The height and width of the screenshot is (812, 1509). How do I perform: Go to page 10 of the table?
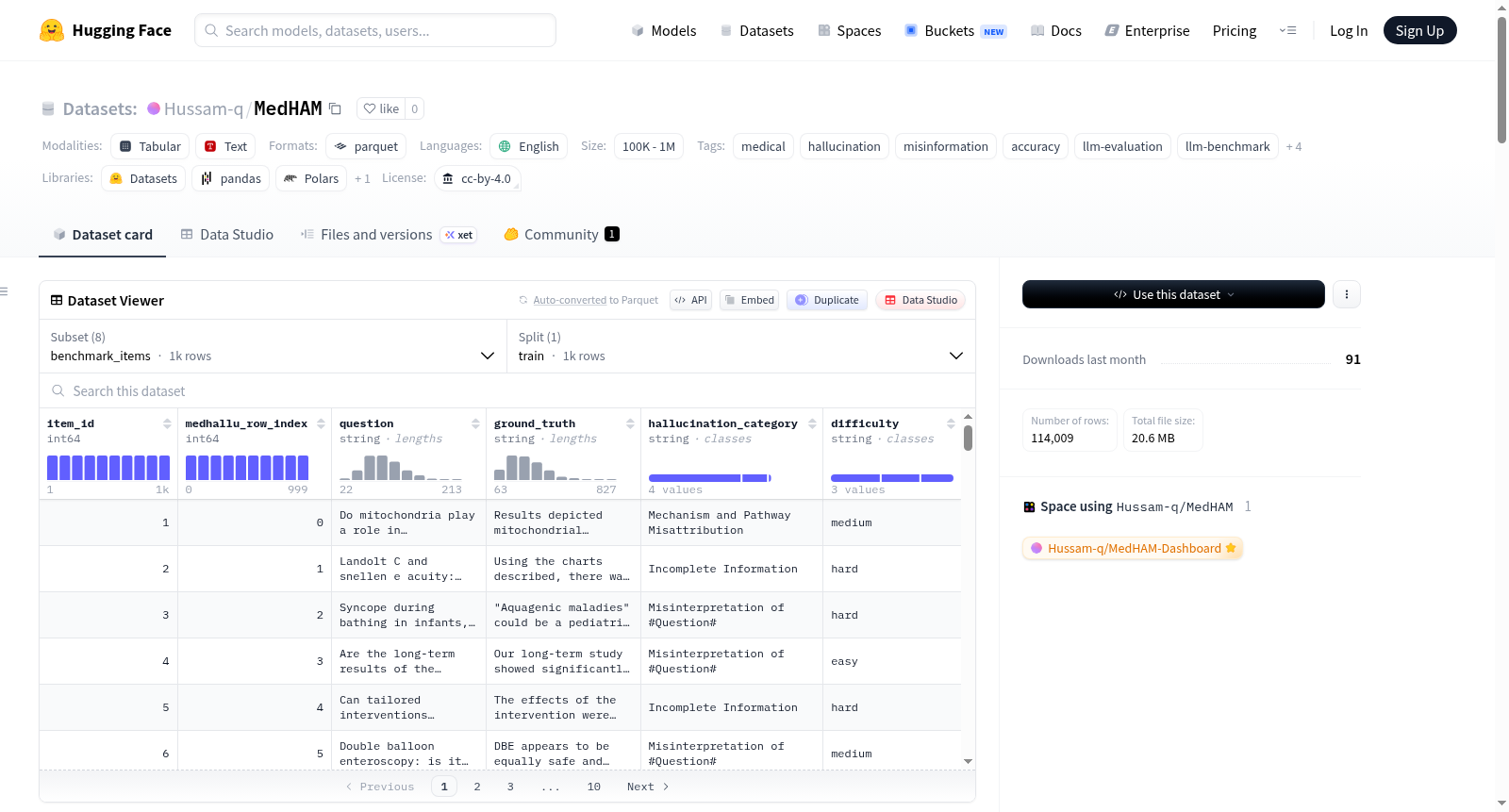[594, 787]
